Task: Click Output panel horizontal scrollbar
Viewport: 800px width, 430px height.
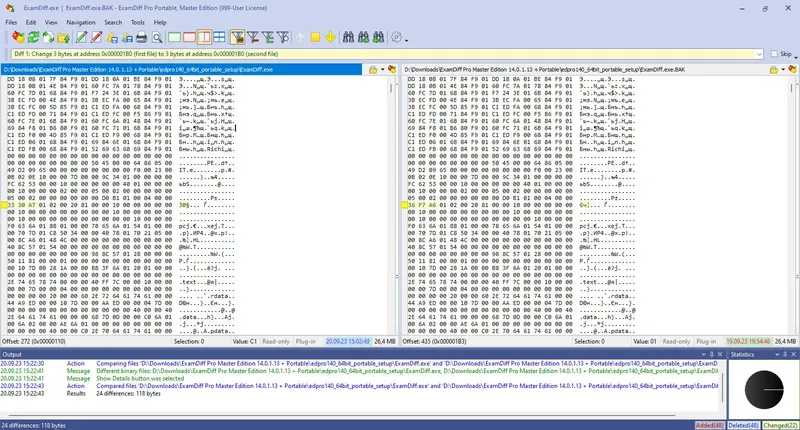Action: coord(342,415)
